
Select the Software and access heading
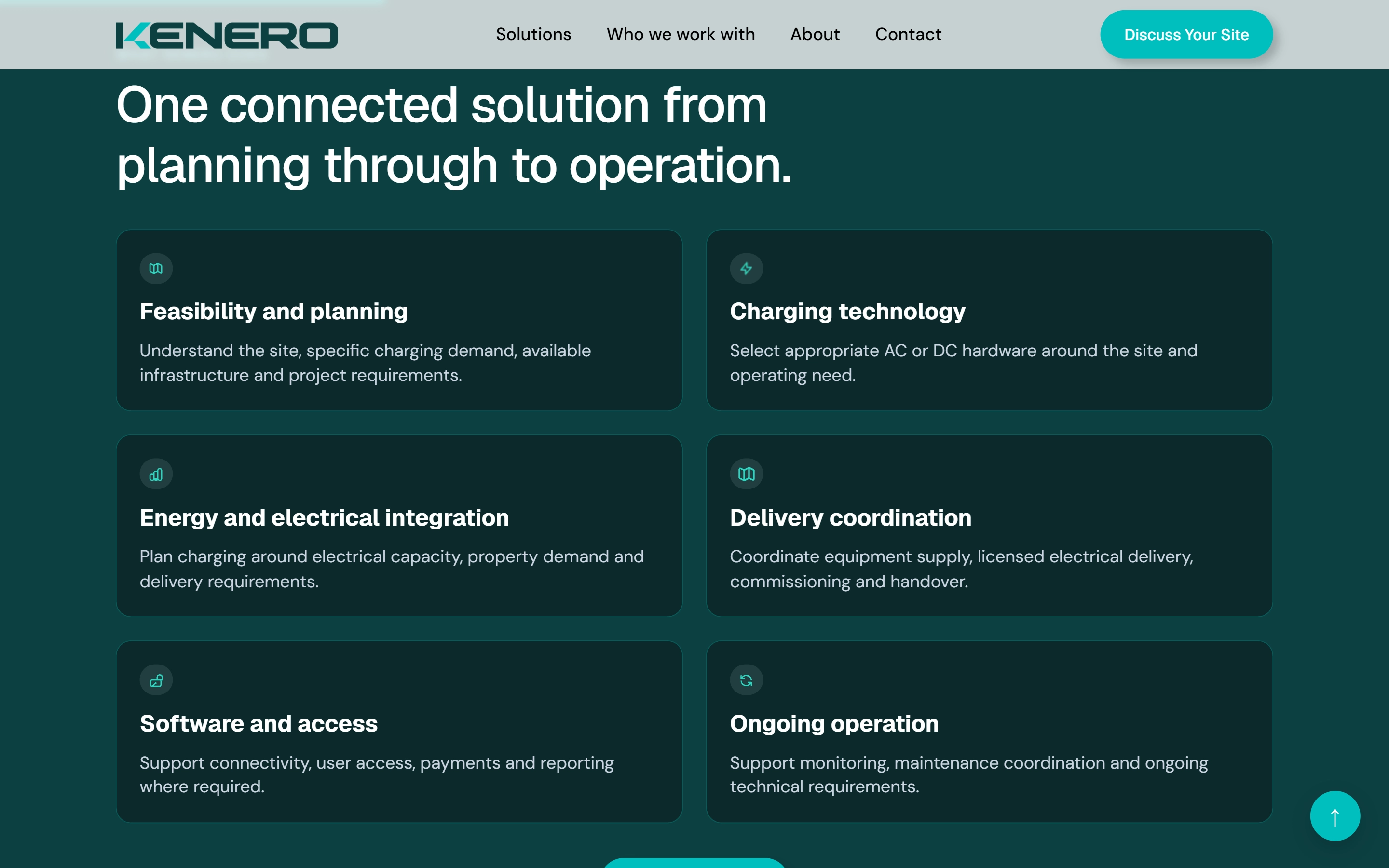click(x=259, y=723)
